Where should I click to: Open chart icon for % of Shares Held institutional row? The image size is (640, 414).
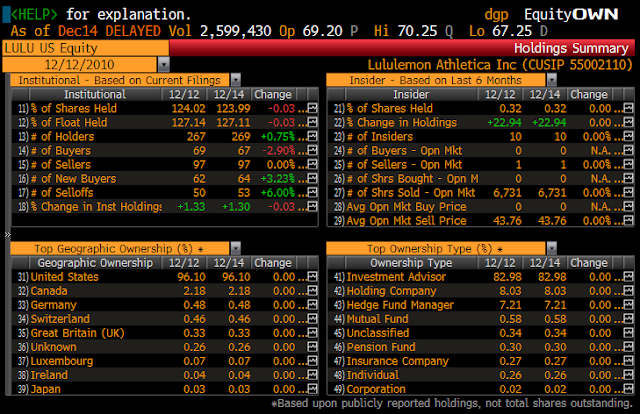click(x=312, y=108)
